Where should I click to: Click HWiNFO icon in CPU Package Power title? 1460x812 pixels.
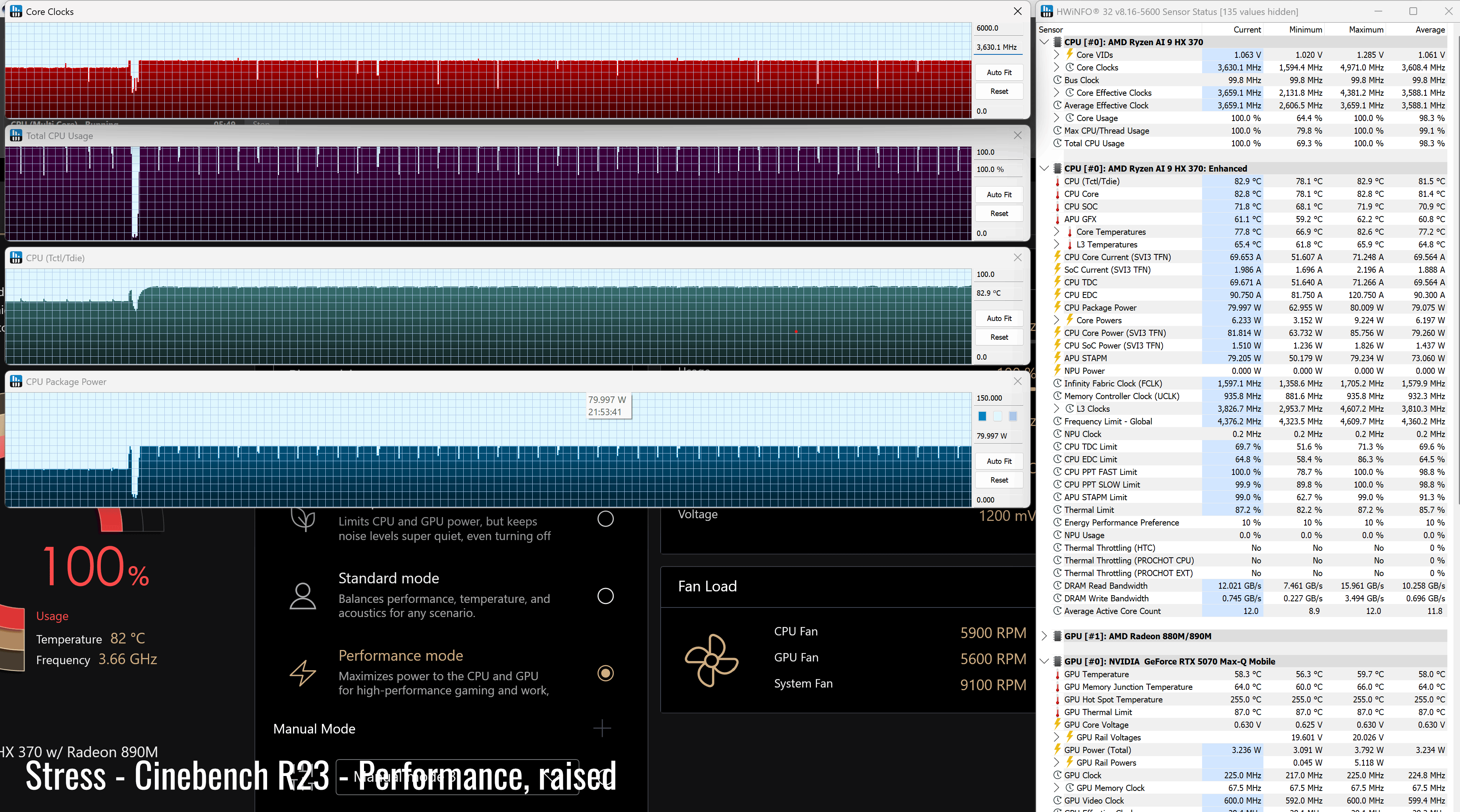[16, 382]
